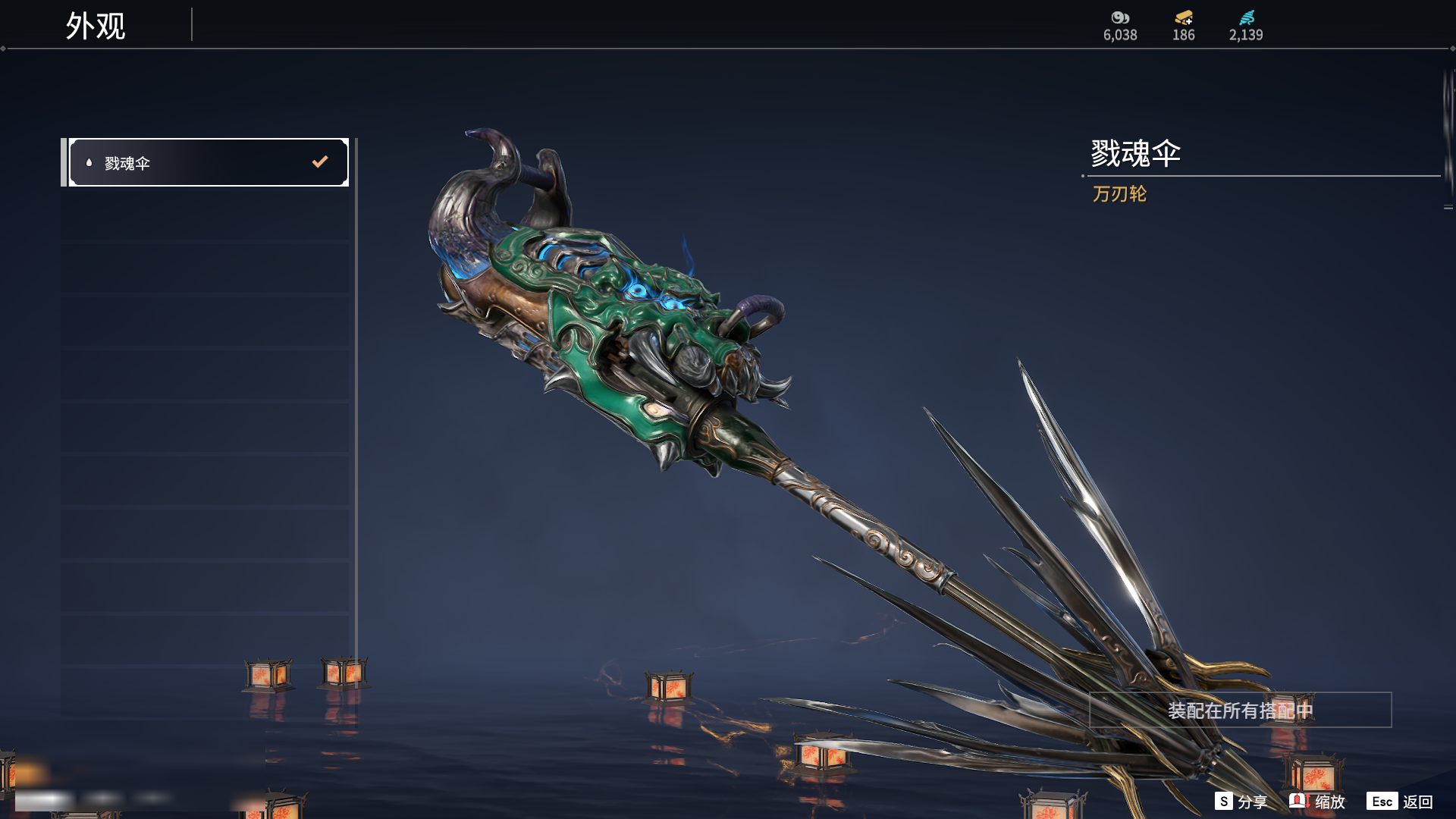Open the 外观 appearance tab title
Viewport: 1456px width, 819px height.
pyautogui.click(x=96, y=26)
